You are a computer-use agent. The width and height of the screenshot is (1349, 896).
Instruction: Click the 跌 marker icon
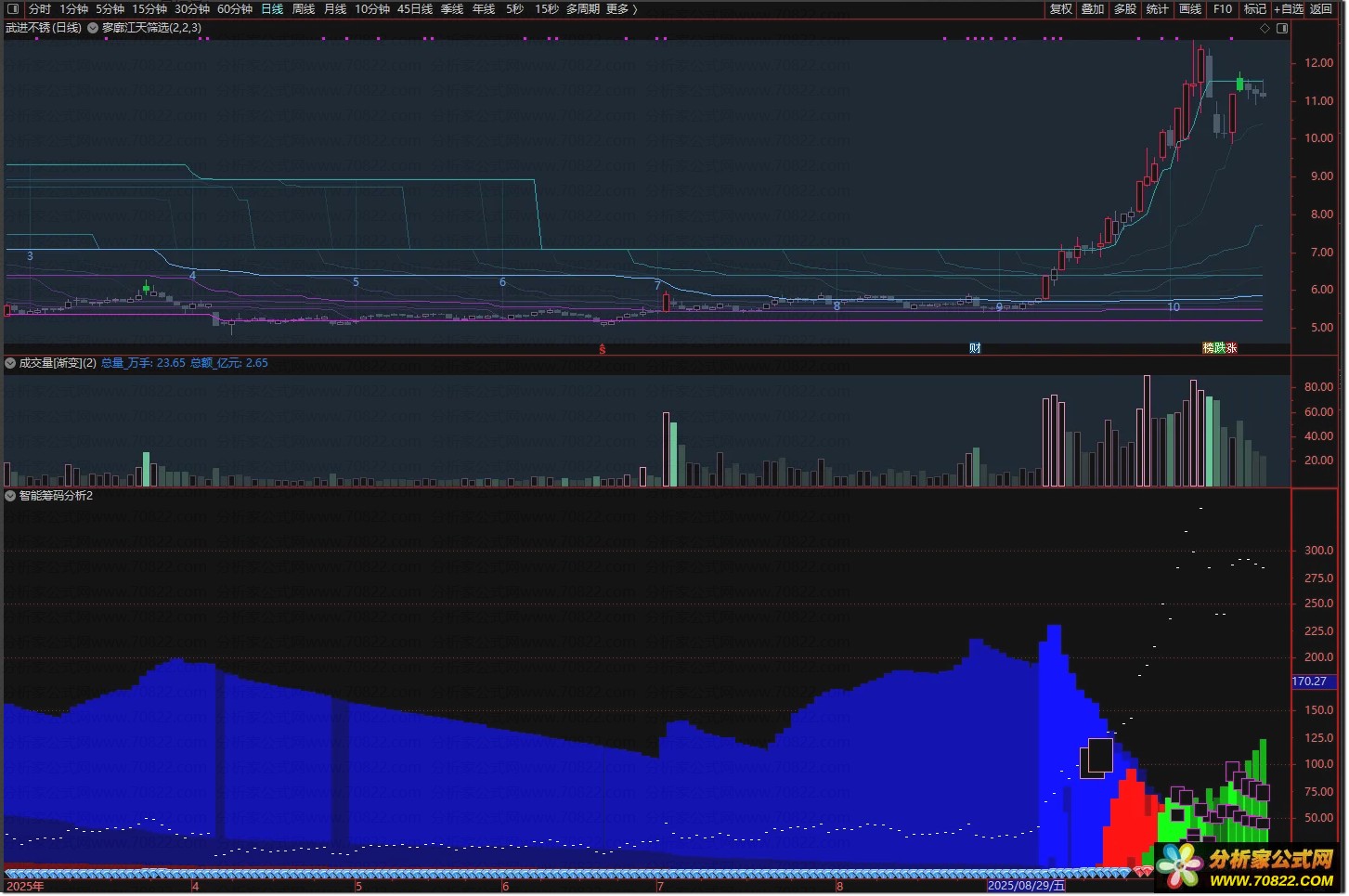tap(1220, 348)
